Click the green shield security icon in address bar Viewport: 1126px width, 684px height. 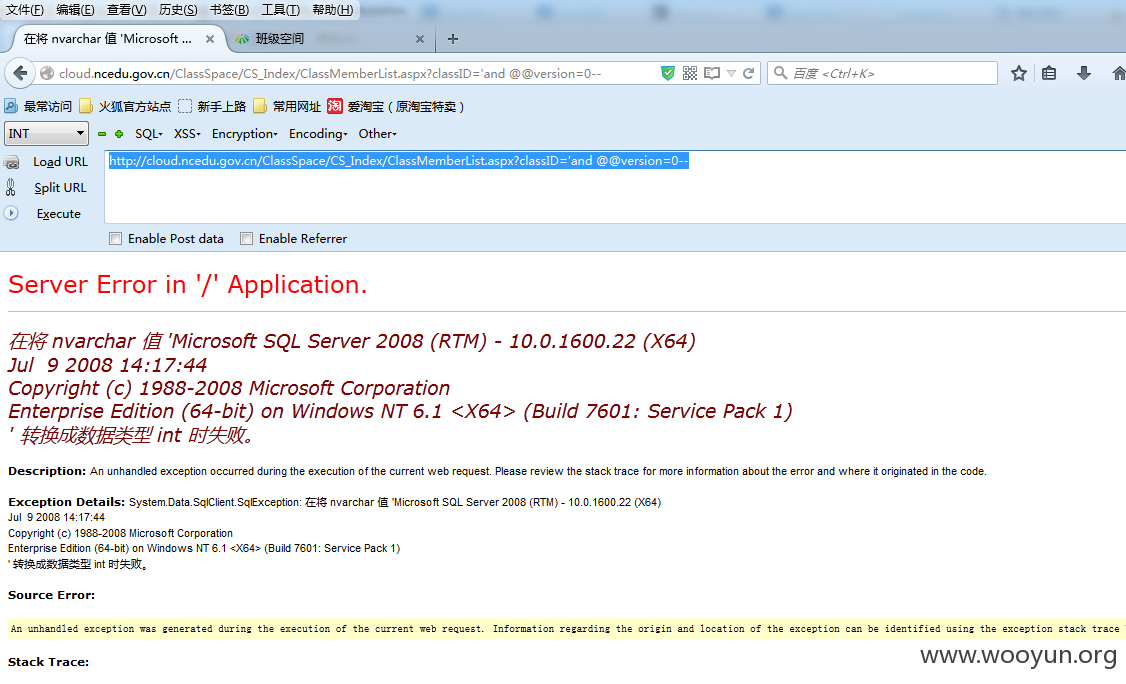pyautogui.click(x=668, y=73)
